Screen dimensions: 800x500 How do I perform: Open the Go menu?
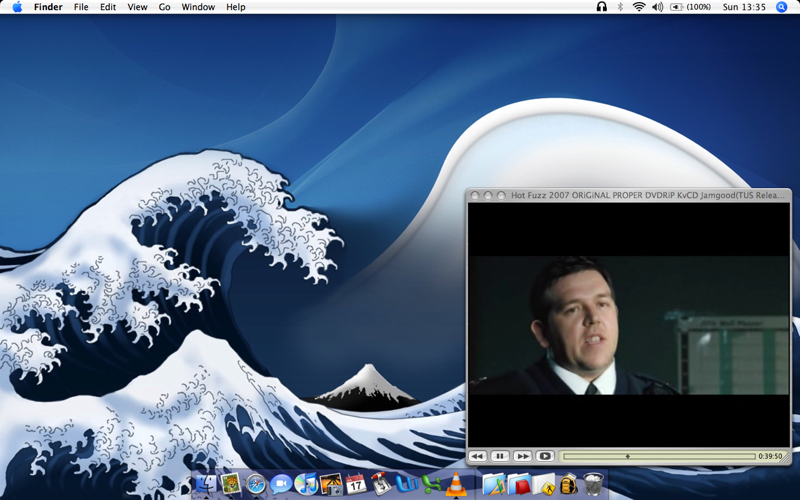(164, 7)
